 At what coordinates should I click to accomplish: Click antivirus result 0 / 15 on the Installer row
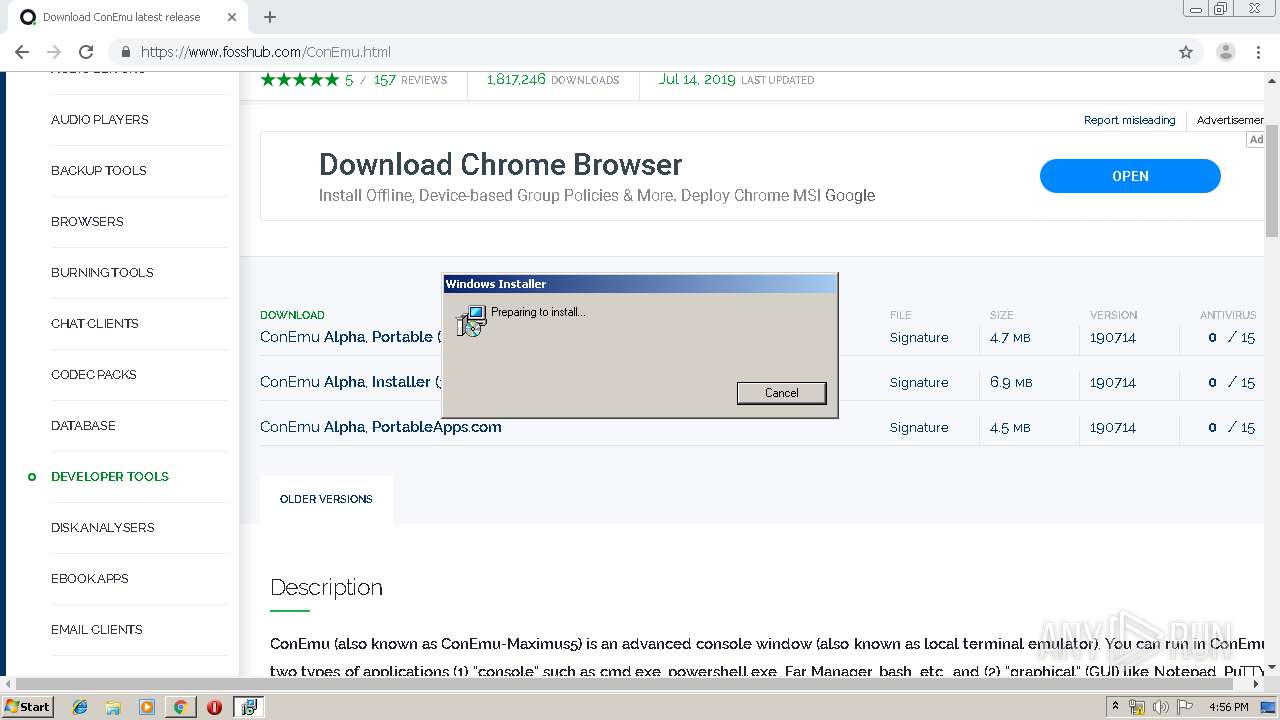pos(1231,383)
